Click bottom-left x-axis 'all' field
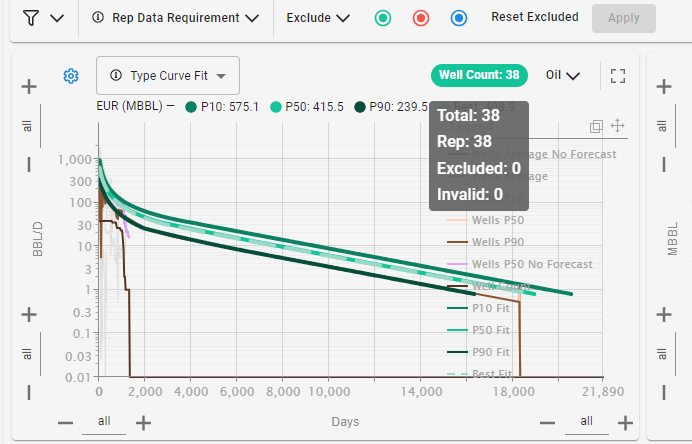 [104, 421]
